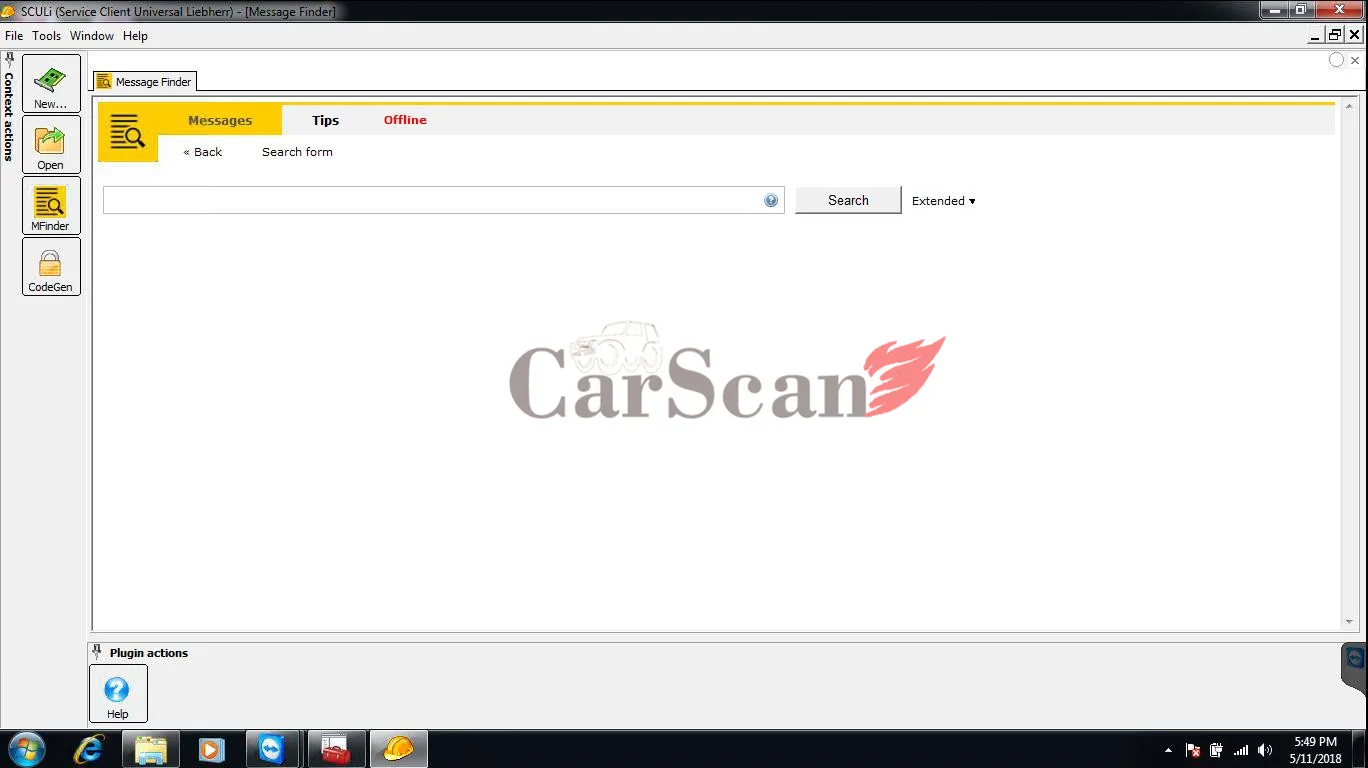Open Windows Explorer from the taskbar

(151, 749)
